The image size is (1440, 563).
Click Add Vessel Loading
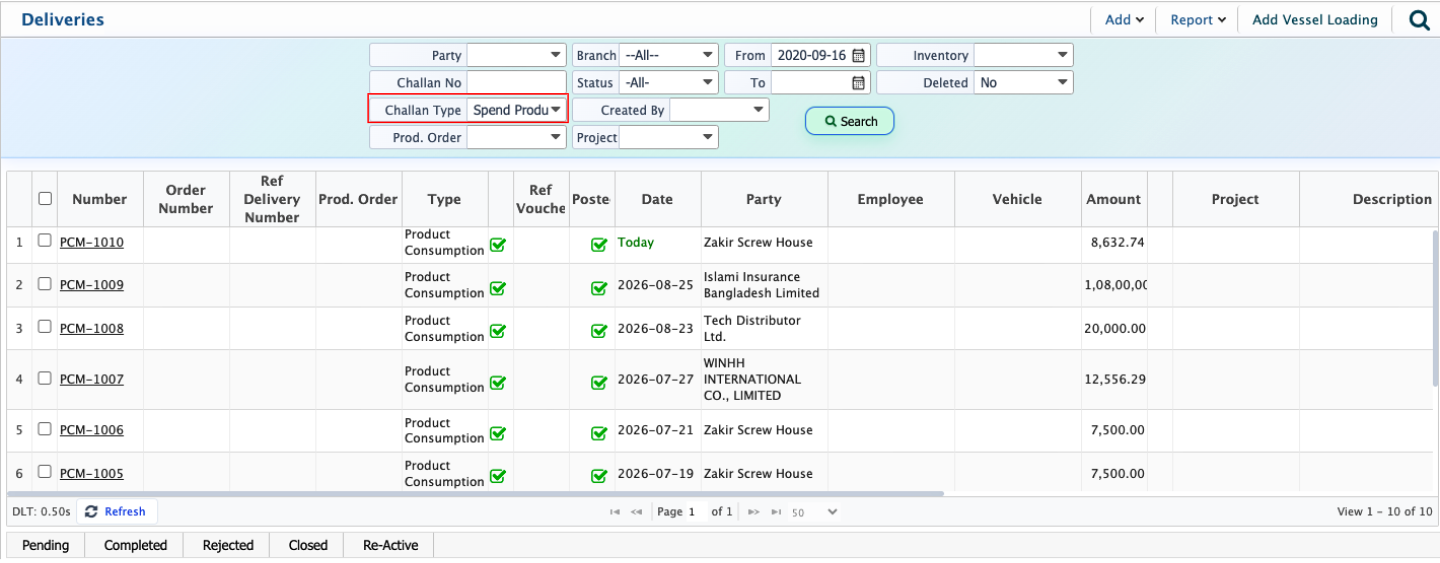pos(1315,20)
